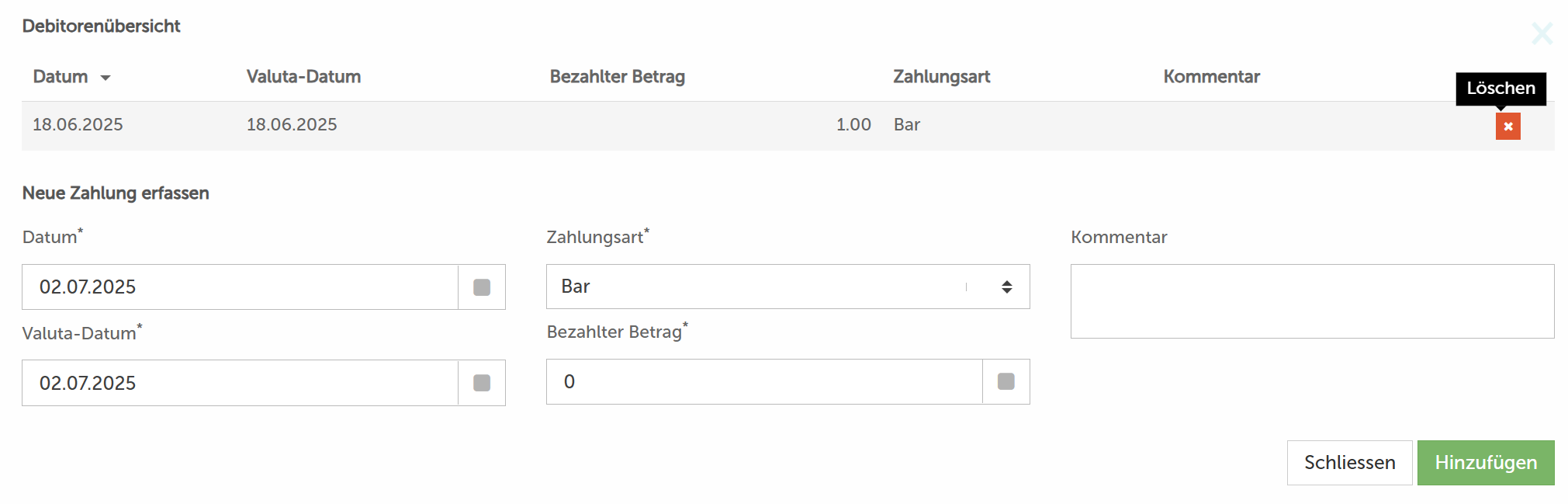This screenshot has height=504, width=1568.
Task: Focus the Valuta-Datum input field
Action: coord(240,383)
